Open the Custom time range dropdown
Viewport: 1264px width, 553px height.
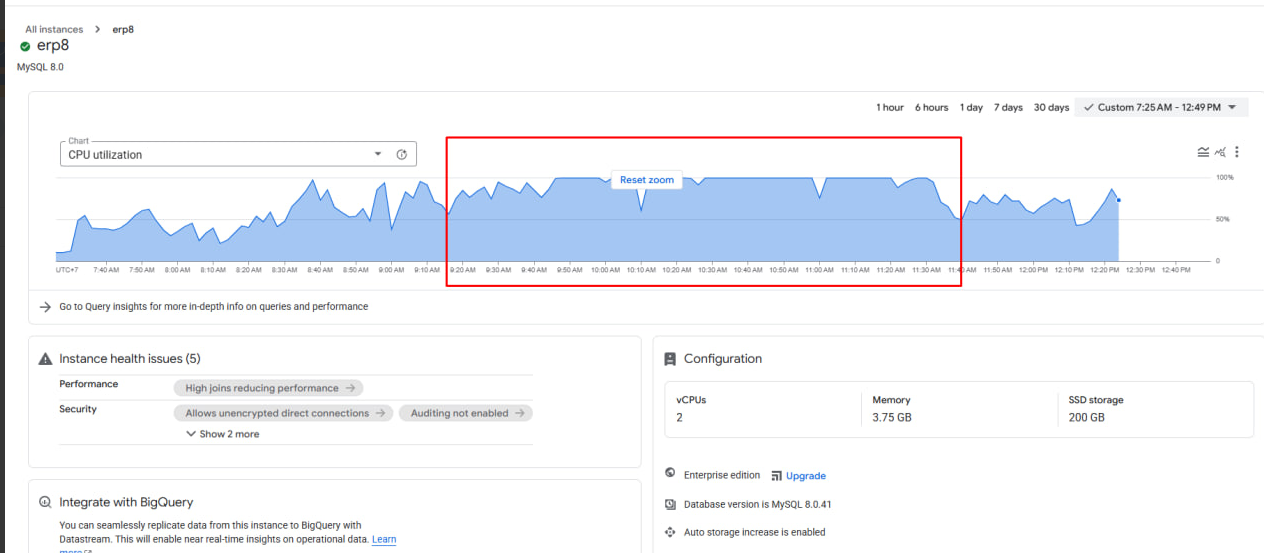pyautogui.click(x=1161, y=107)
